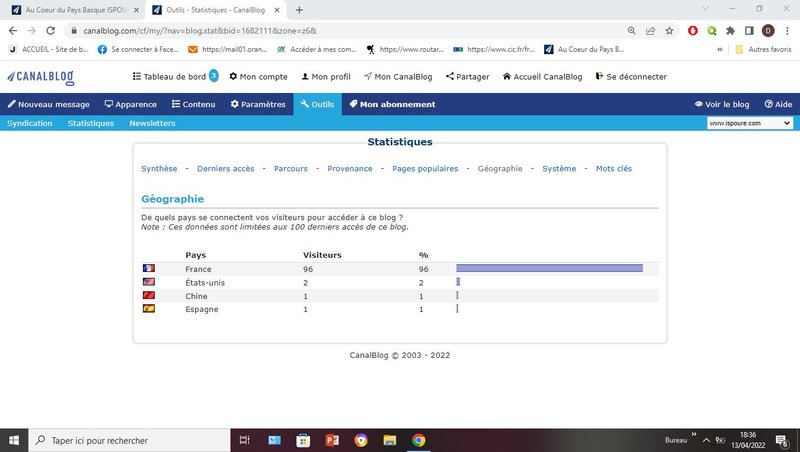Open the Autres favoris bookmarks folder
Screen dimensions: 800x452
pyautogui.click(x=763, y=49)
